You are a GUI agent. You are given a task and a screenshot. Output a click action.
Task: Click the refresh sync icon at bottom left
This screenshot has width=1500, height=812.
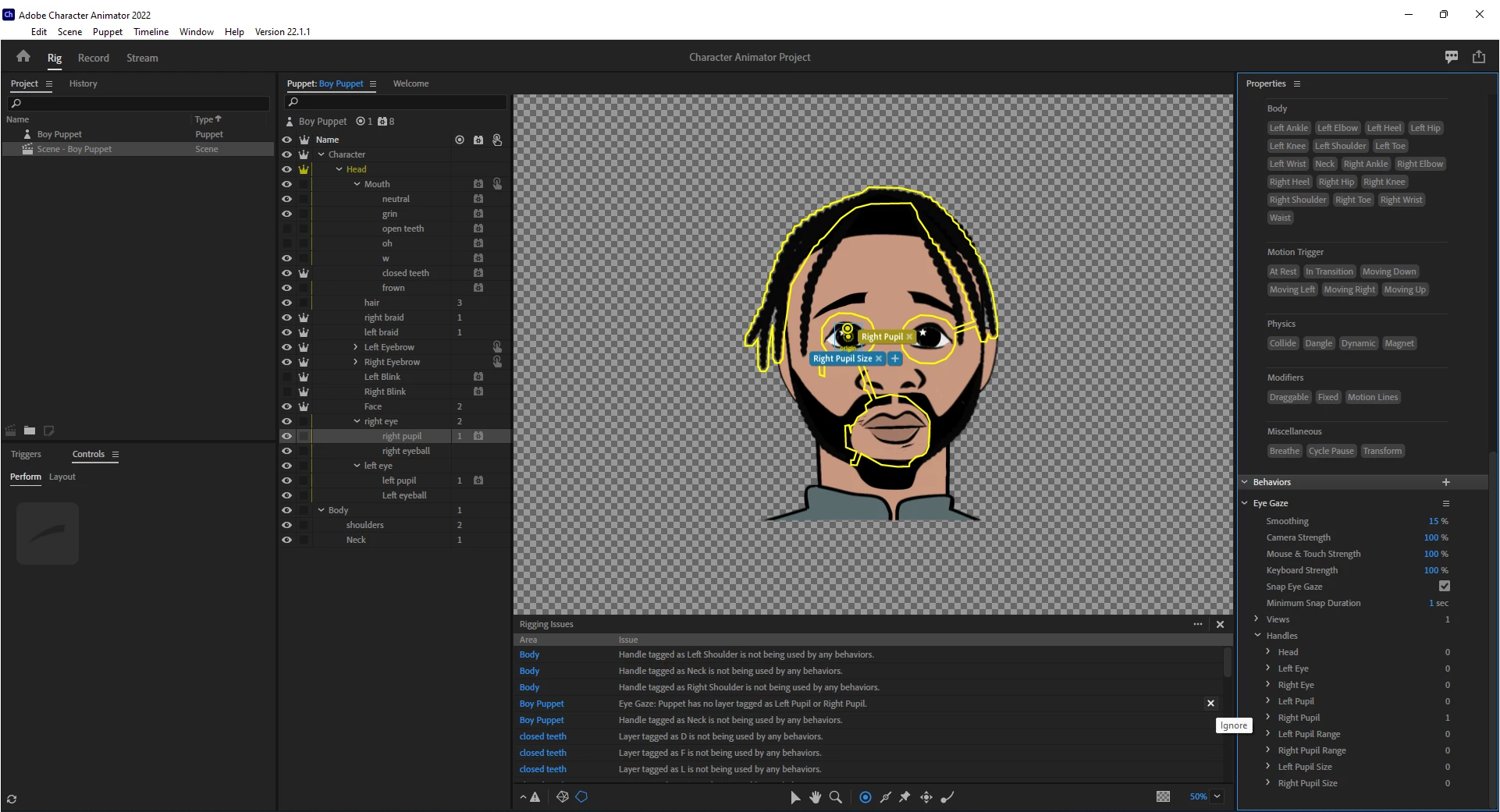12,799
